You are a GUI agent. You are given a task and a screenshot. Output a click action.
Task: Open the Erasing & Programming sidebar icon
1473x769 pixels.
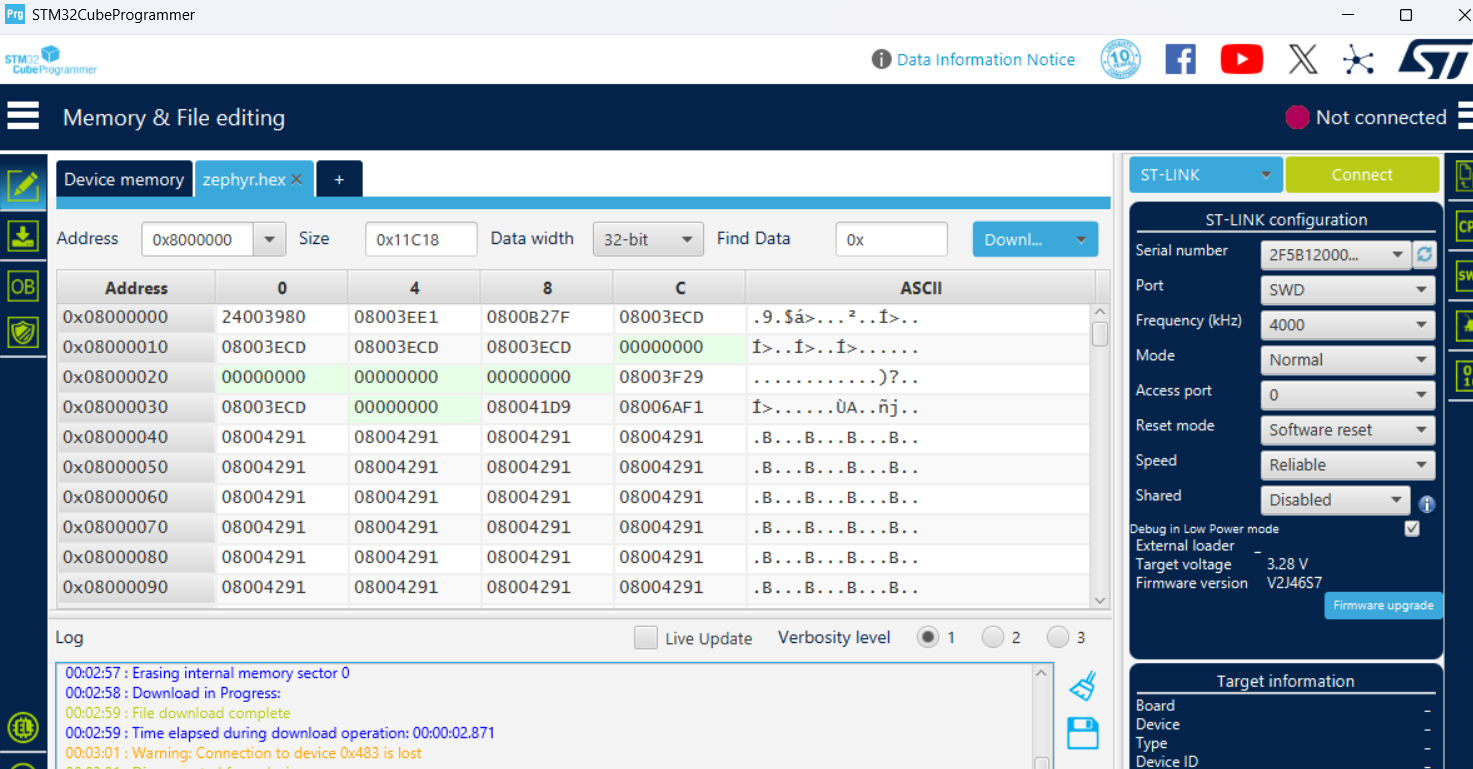pos(23,236)
